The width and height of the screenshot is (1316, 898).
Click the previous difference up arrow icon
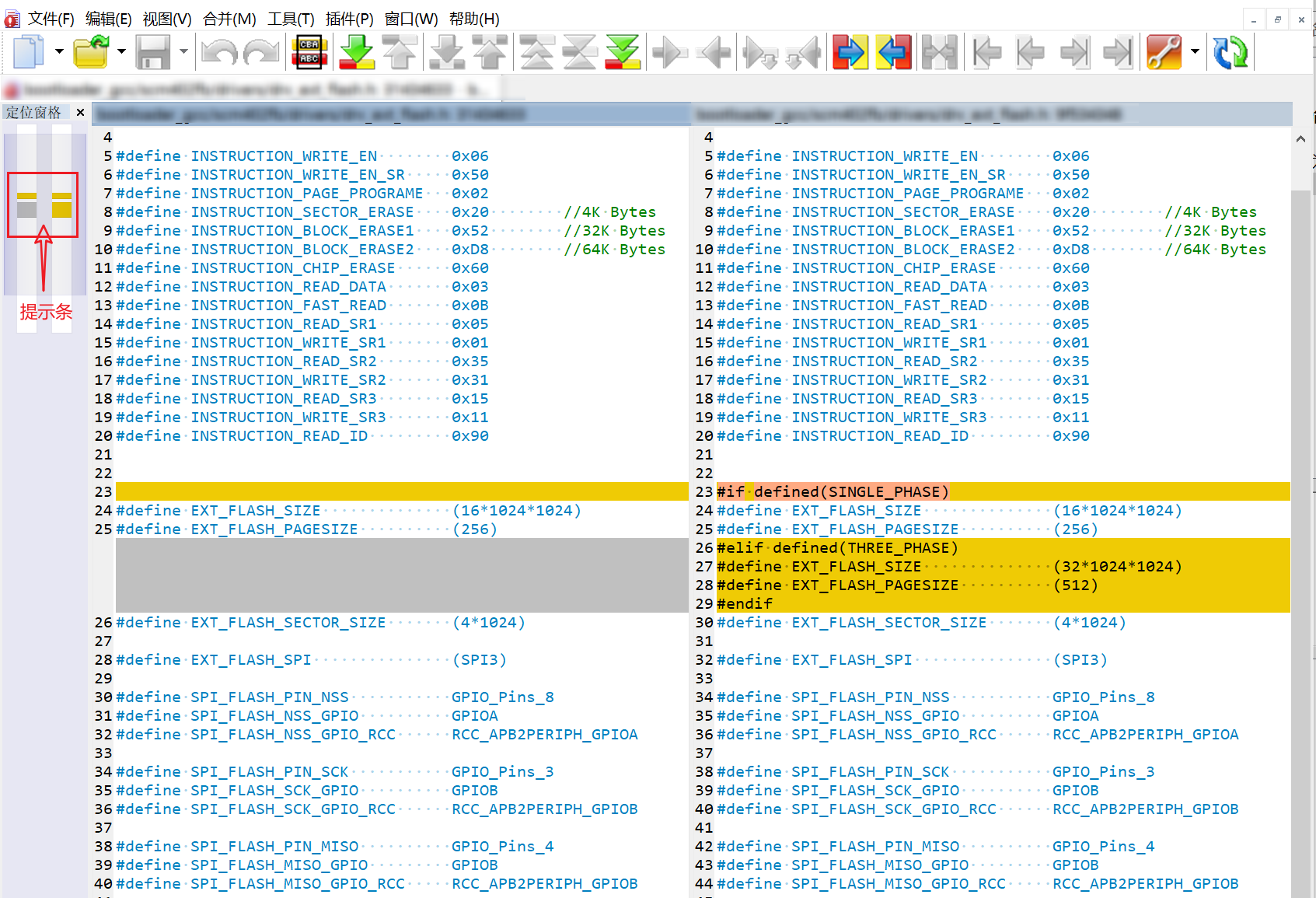[400, 52]
